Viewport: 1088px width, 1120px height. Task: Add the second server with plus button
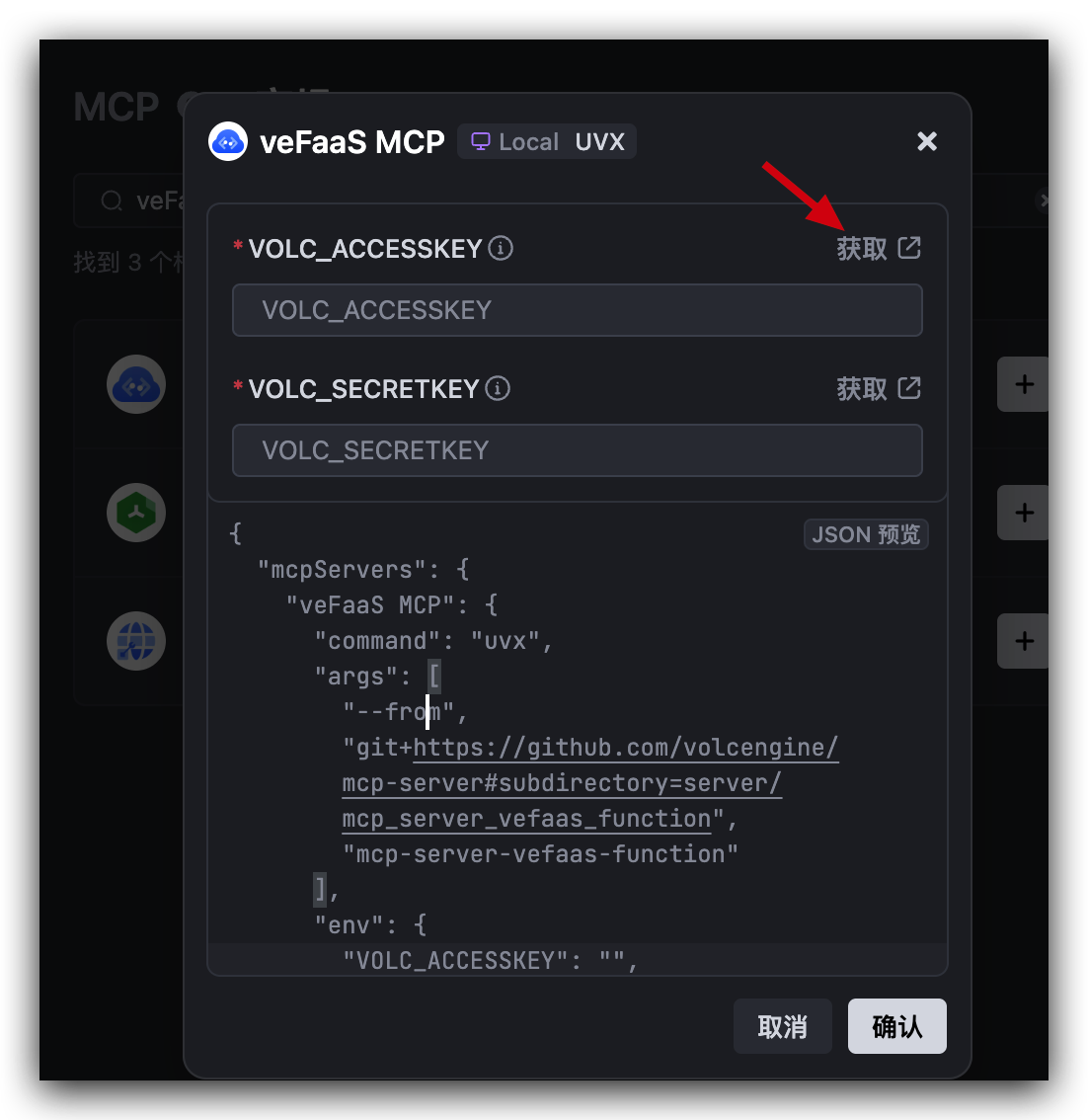[x=1024, y=513]
